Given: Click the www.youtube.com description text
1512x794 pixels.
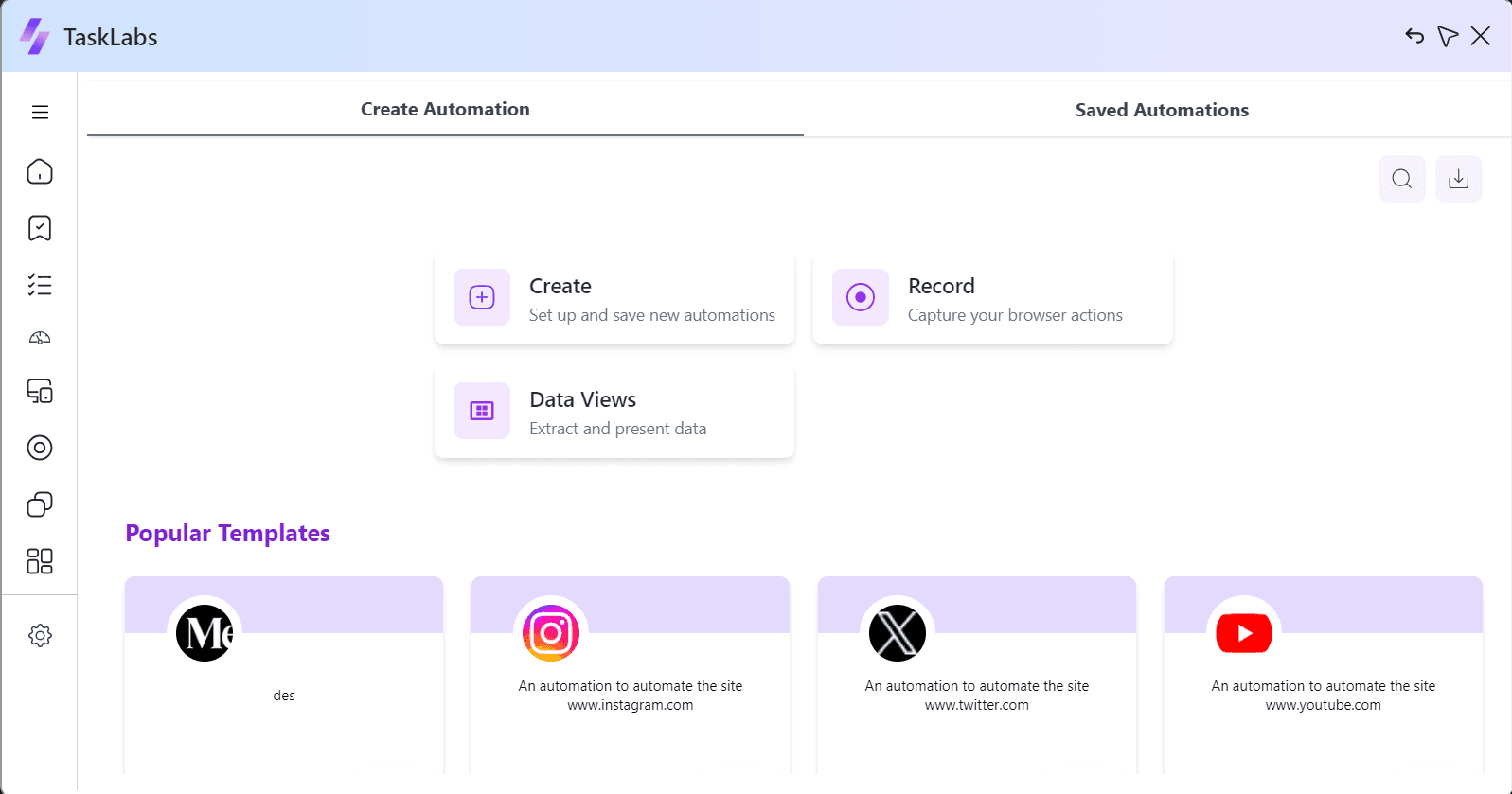Looking at the screenshot, I should click(1324, 696).
